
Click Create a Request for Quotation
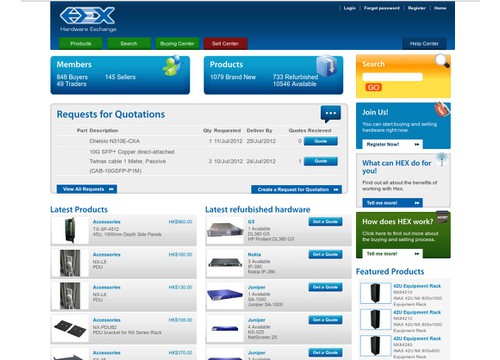(x=296, y=189)
